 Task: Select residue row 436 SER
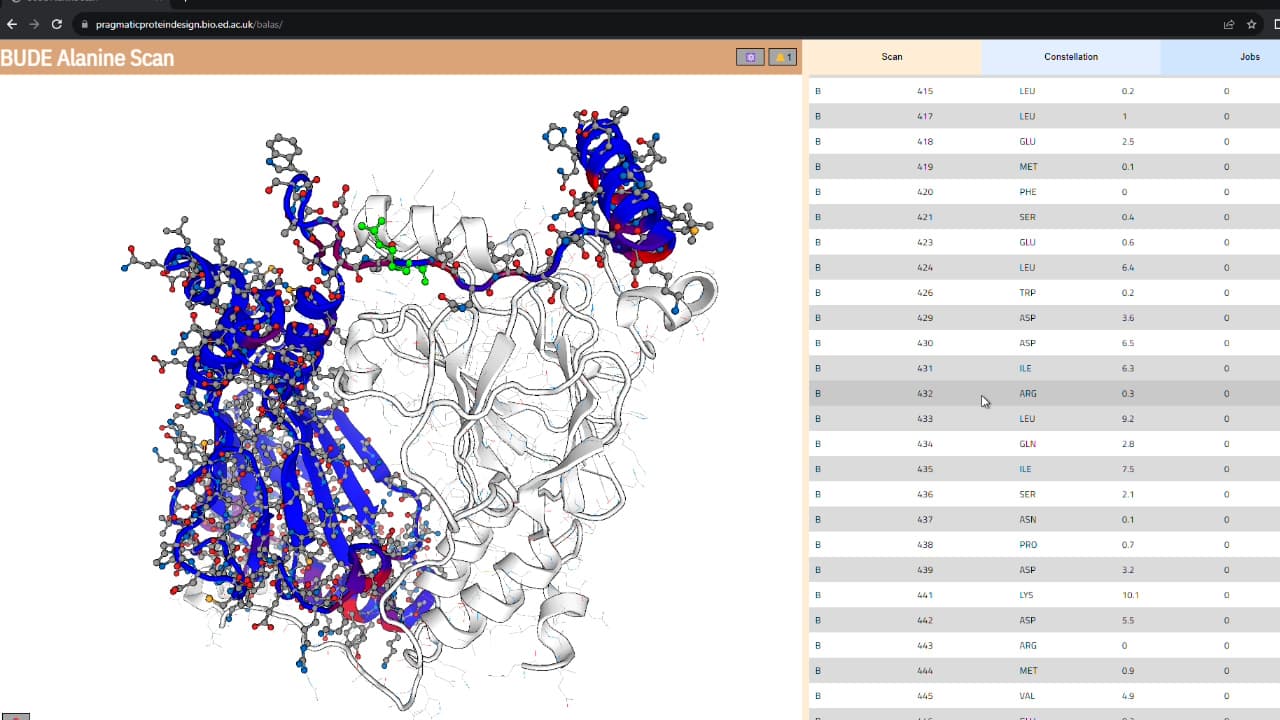(1044, 494)
